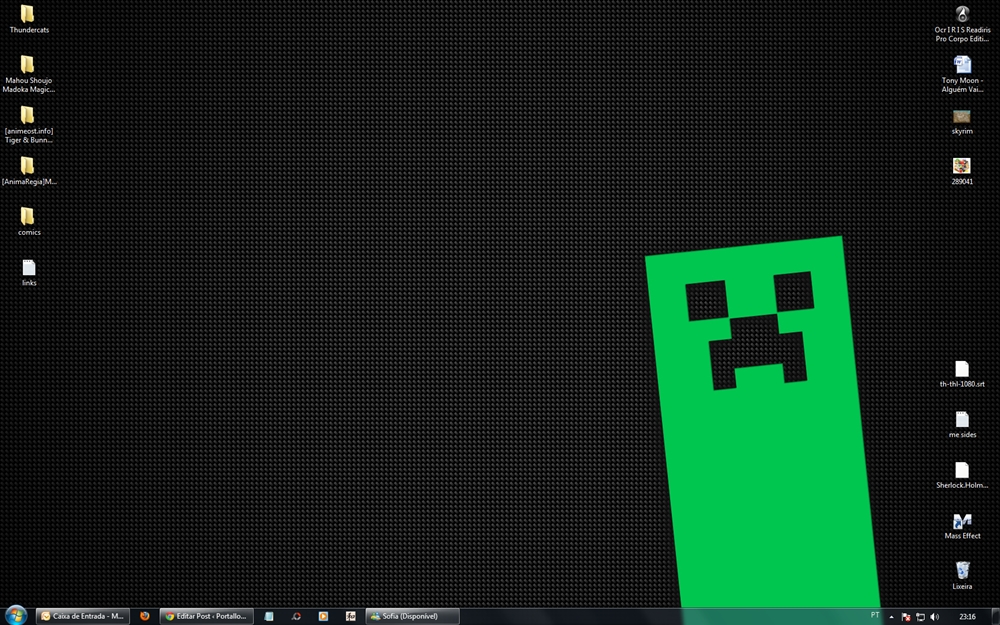Image resolution: width=1000 pixels, height=625 pixels.
Task: Open the volume speaker tray icon
Action: (x=935, y=617)
